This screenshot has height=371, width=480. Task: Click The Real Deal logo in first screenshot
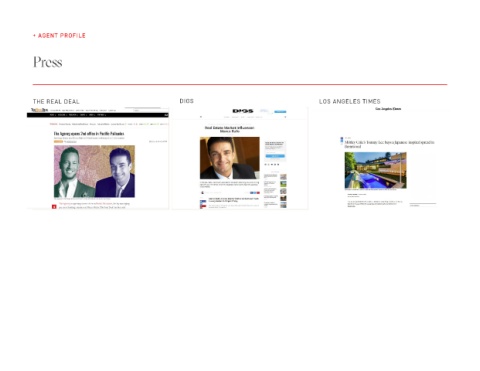tap(39, 110)
